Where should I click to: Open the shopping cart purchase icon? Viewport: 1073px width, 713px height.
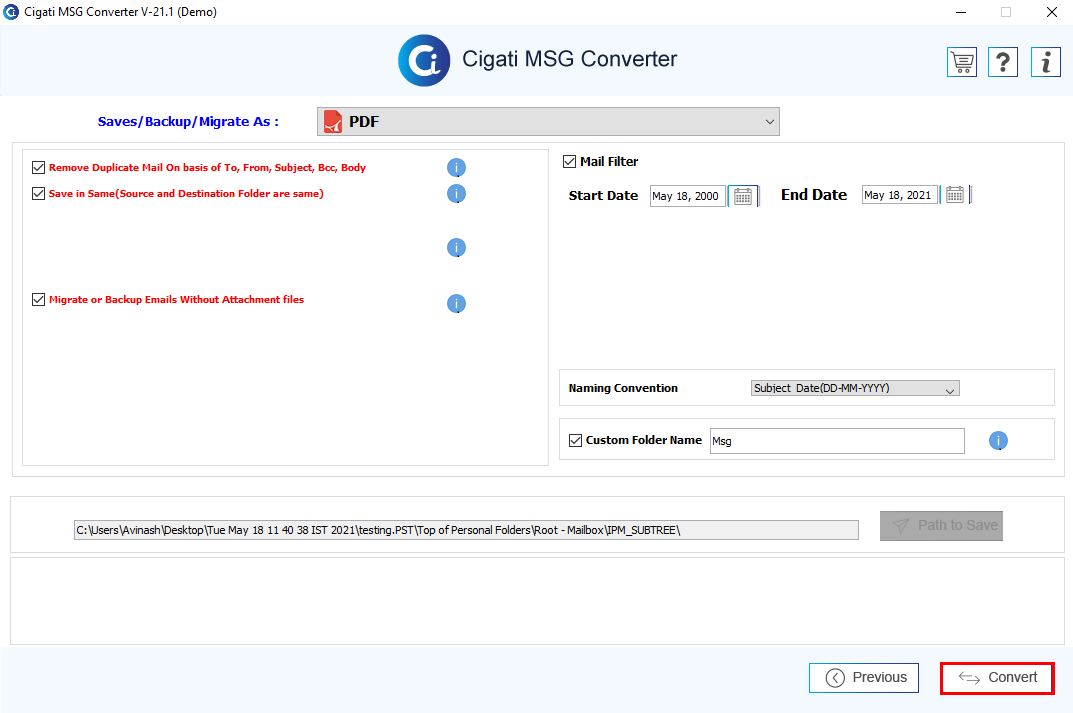tap(961, 62)
